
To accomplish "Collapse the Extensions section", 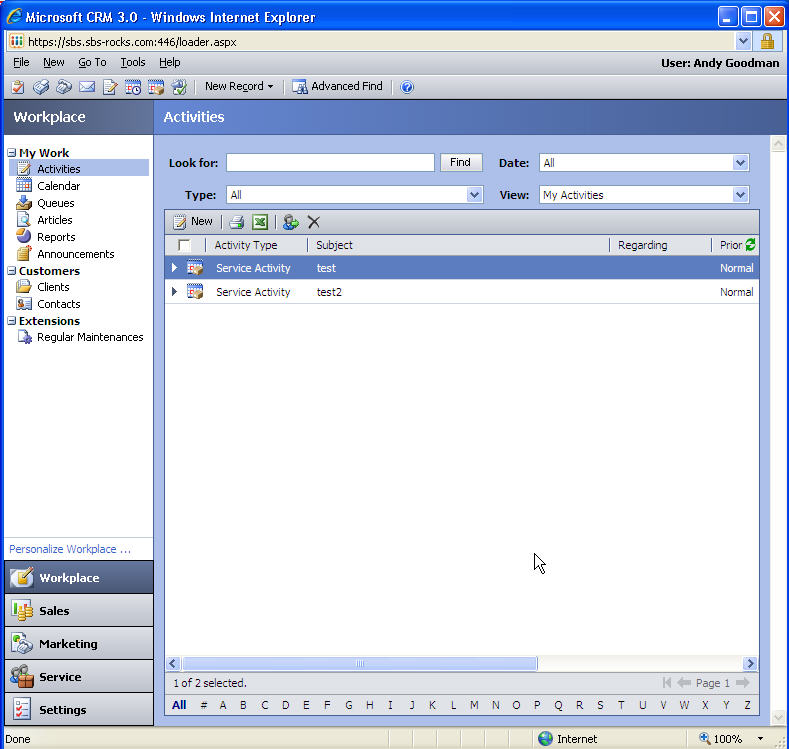I will 12,320.
